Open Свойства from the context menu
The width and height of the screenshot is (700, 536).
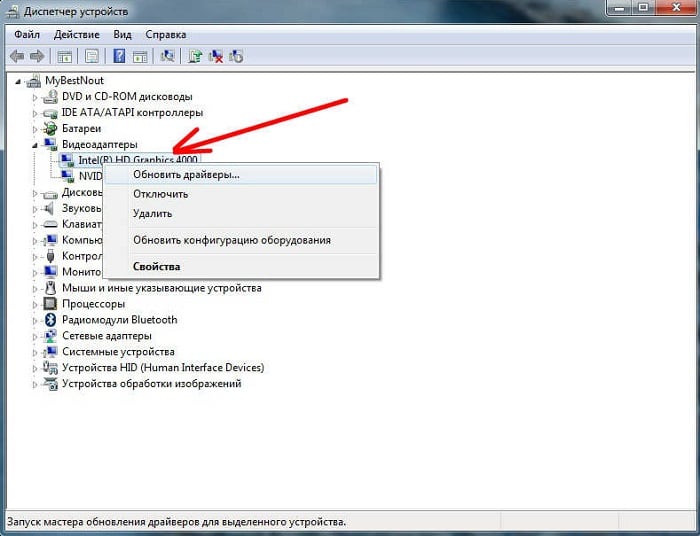pos(156,267)
